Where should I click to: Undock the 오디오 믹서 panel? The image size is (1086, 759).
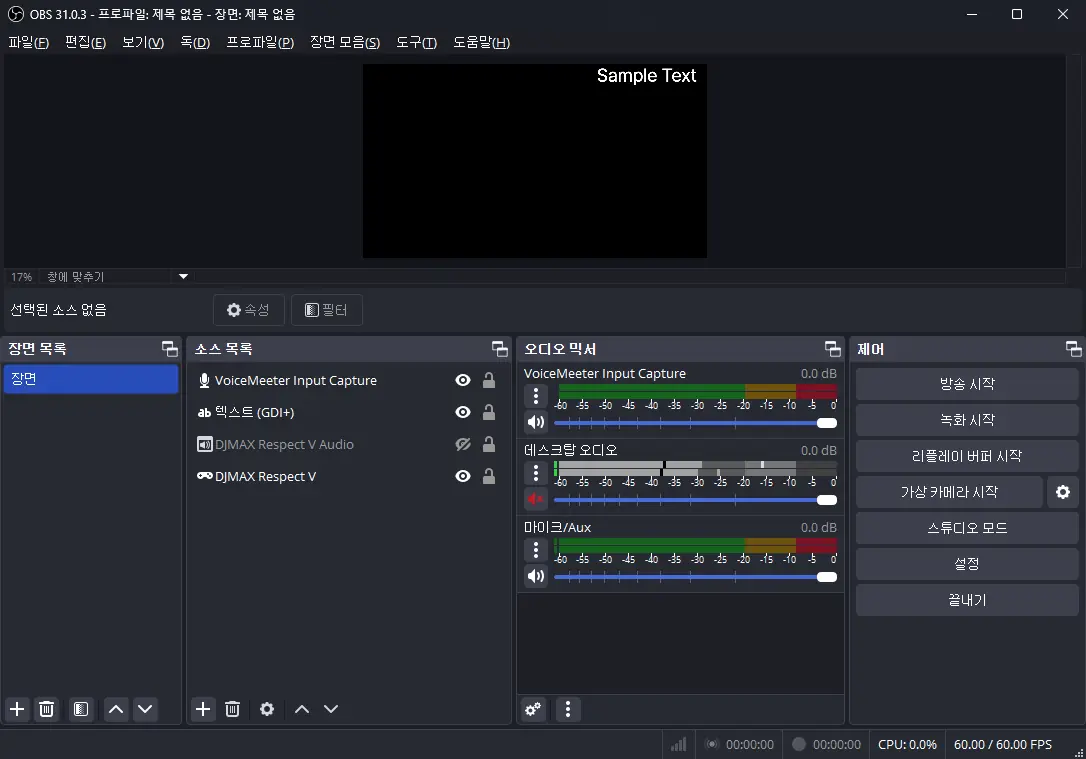[833, 348]
